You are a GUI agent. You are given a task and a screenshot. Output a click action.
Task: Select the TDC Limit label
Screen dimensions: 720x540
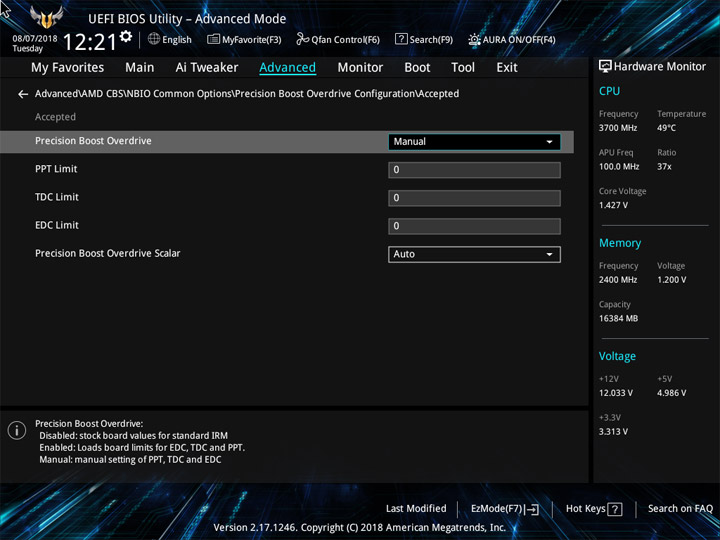57,197
